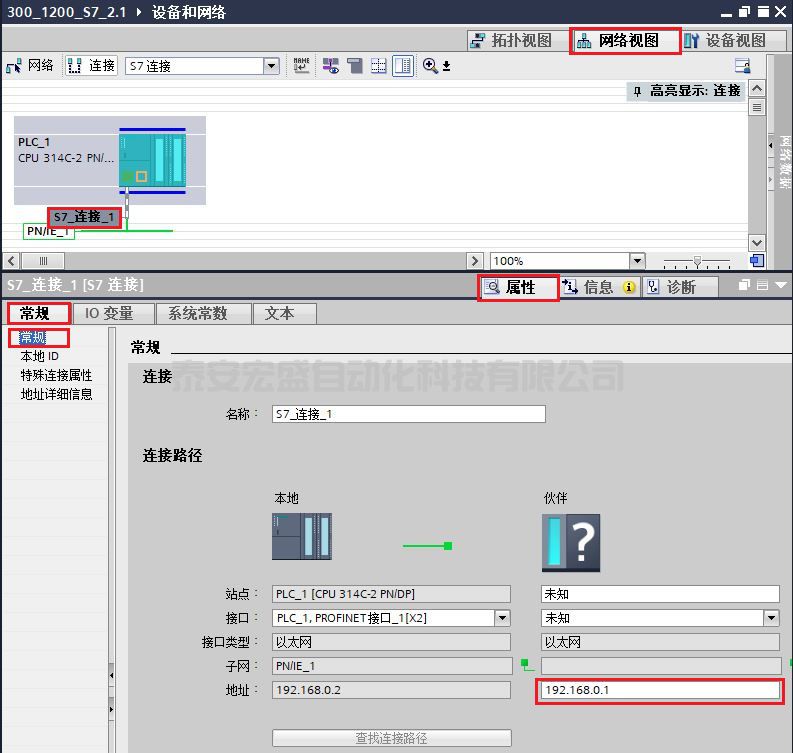This screenshot has width=793, height=753.
Task: Click the show address labels NAME icon
Action: (x=301, y=66)
